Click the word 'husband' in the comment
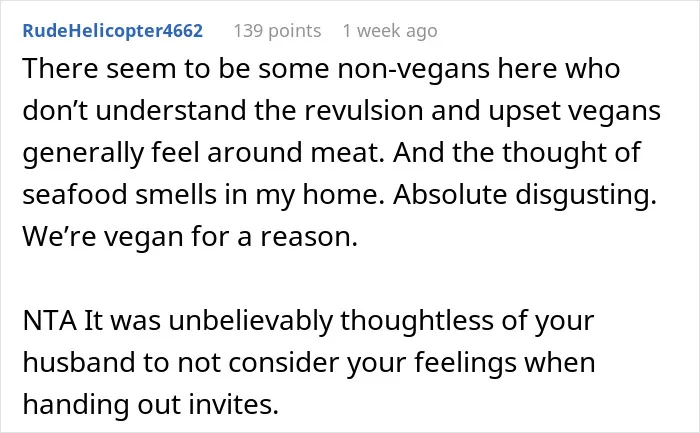700x433 pixels. click(79, 362)
